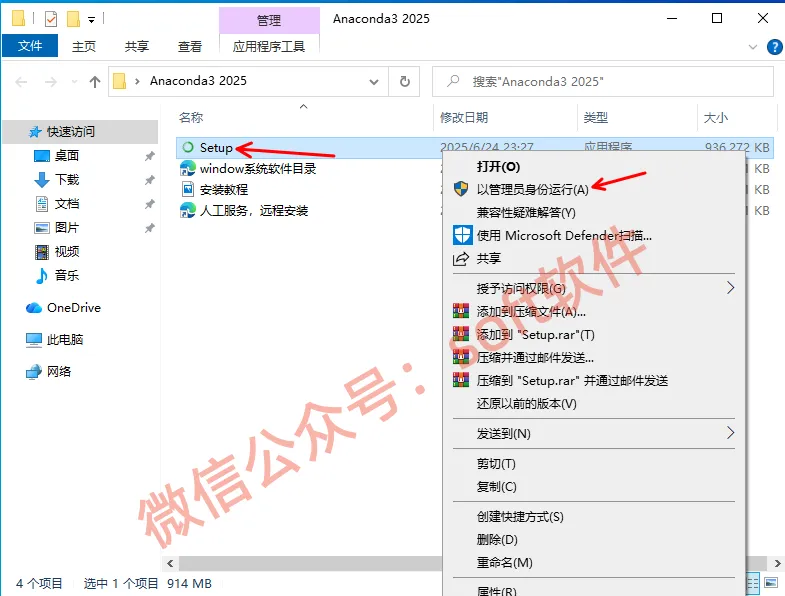Open the recent locations dropdown arrow
Screen dimensions: 785x596
tap(74, 82)
